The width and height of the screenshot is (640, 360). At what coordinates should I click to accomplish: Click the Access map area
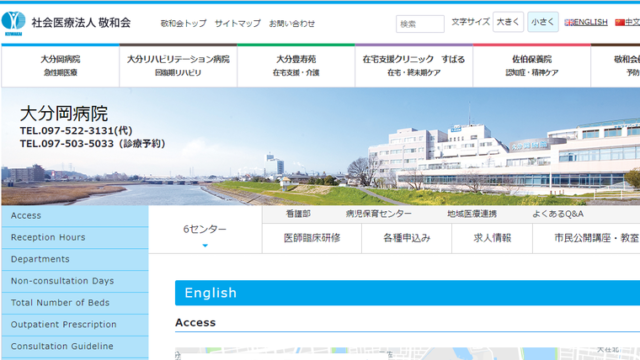click(407, 353)
